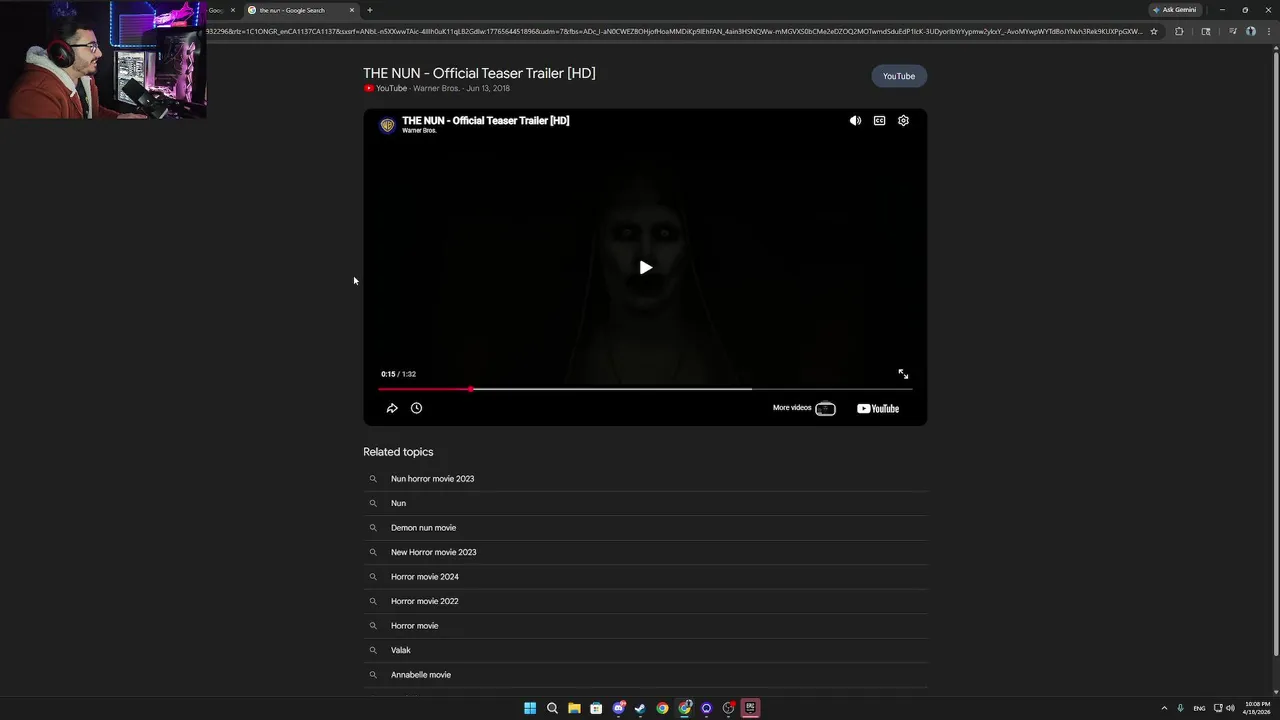Open the More videos panel
This screenshot has width=1280, height=720.
point(804,408)
